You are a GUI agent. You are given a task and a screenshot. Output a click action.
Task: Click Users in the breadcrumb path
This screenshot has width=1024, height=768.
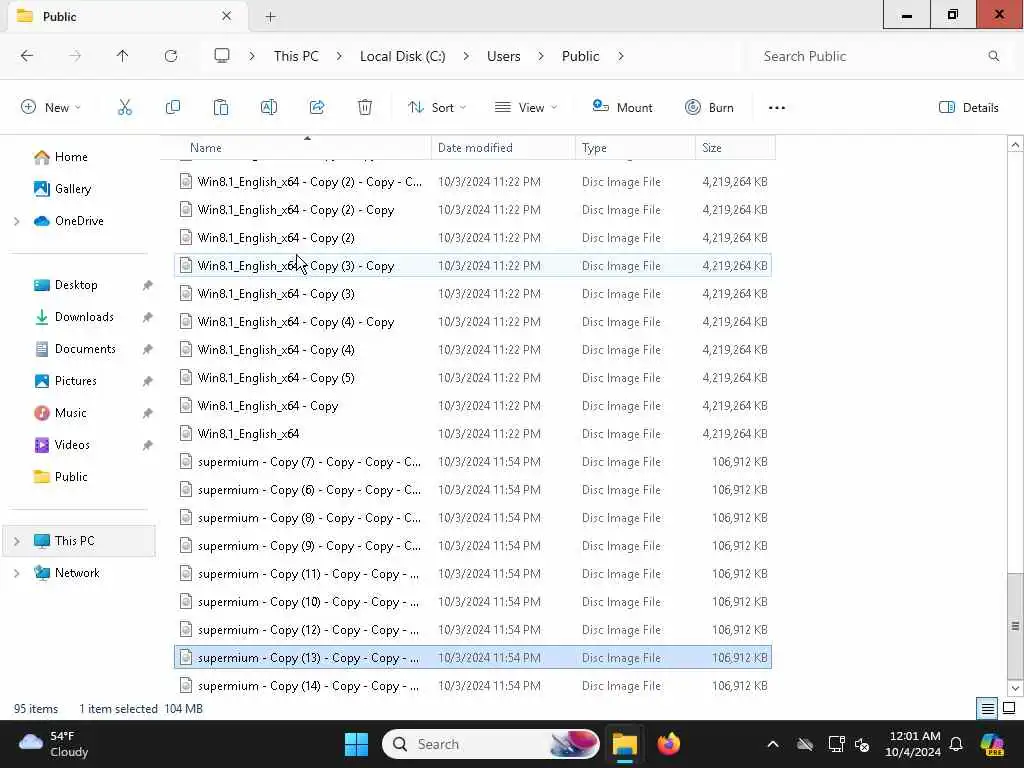pyautogui.click(x=504, y=56)
